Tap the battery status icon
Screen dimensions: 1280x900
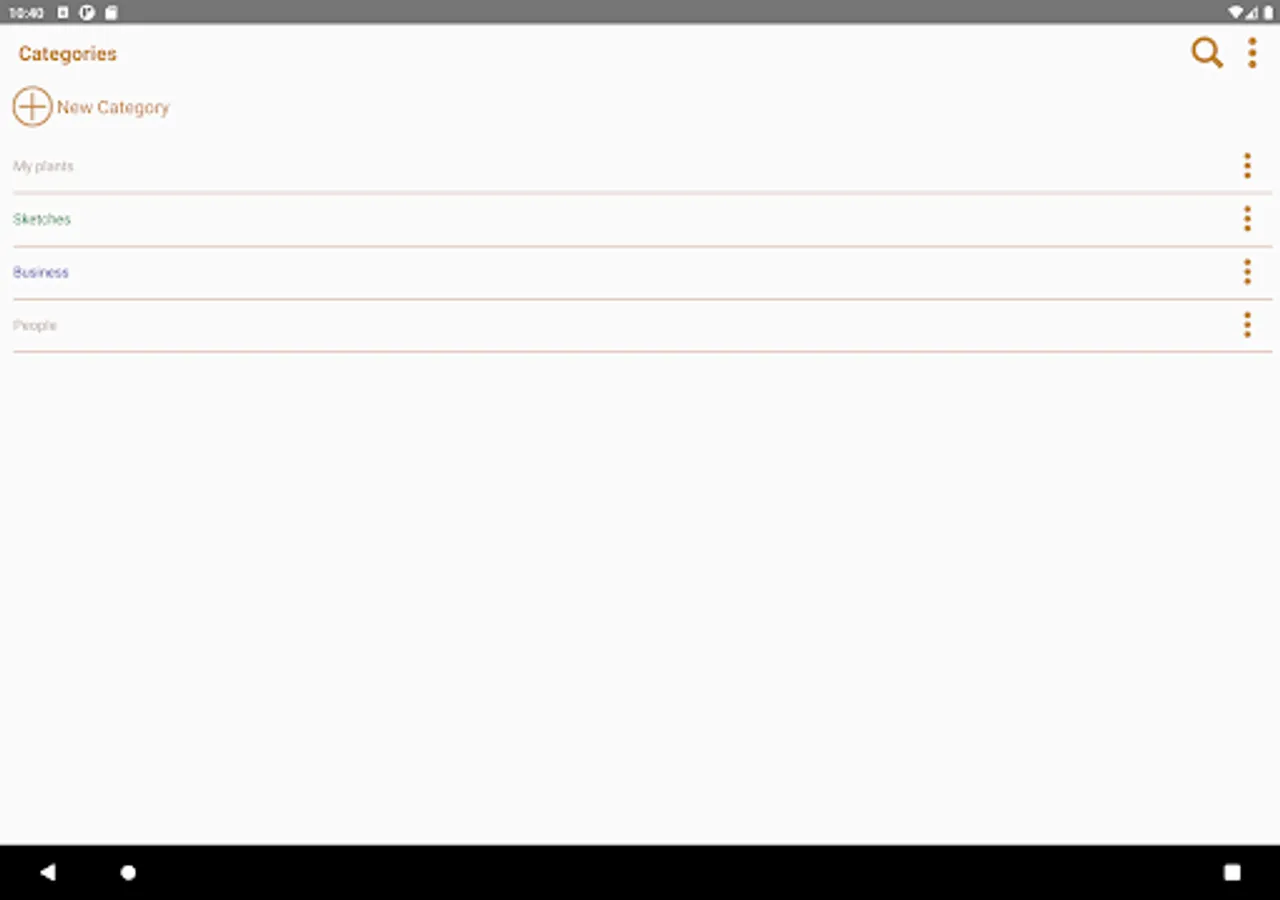click(x=1268, y=13)
